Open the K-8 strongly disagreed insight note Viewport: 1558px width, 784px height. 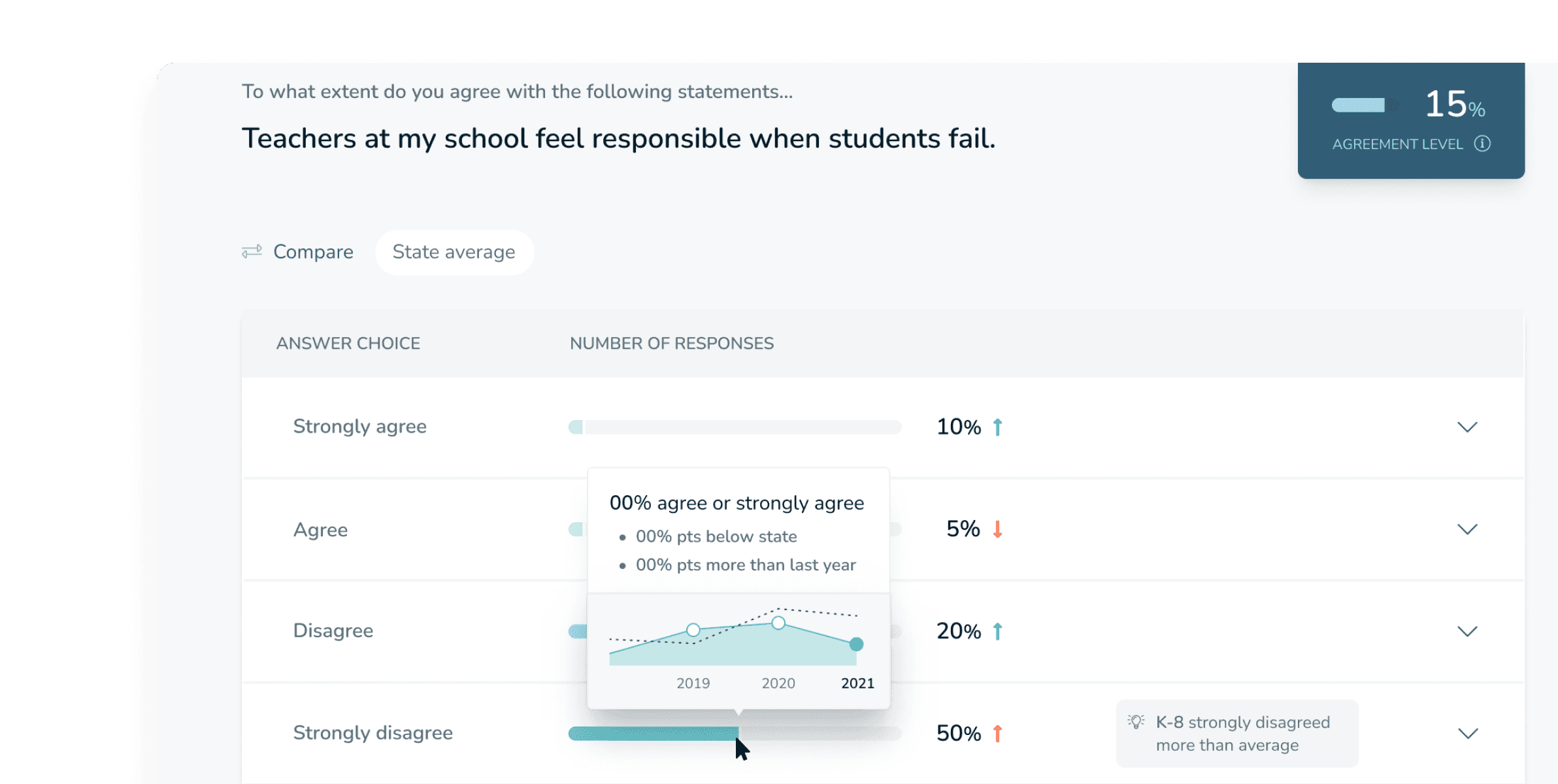(1237, 734)
